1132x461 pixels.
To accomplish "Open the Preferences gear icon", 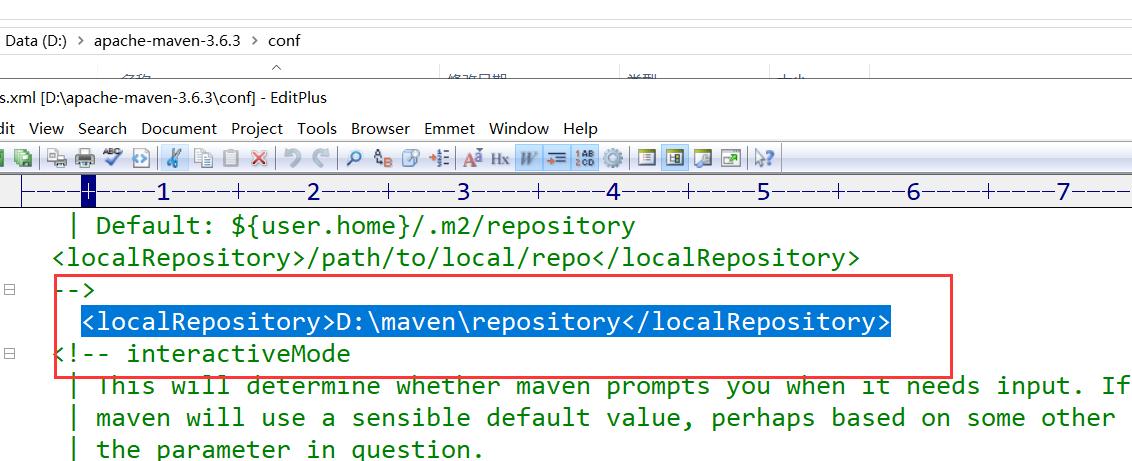I will pyautogui.click(x=613, y=158).
